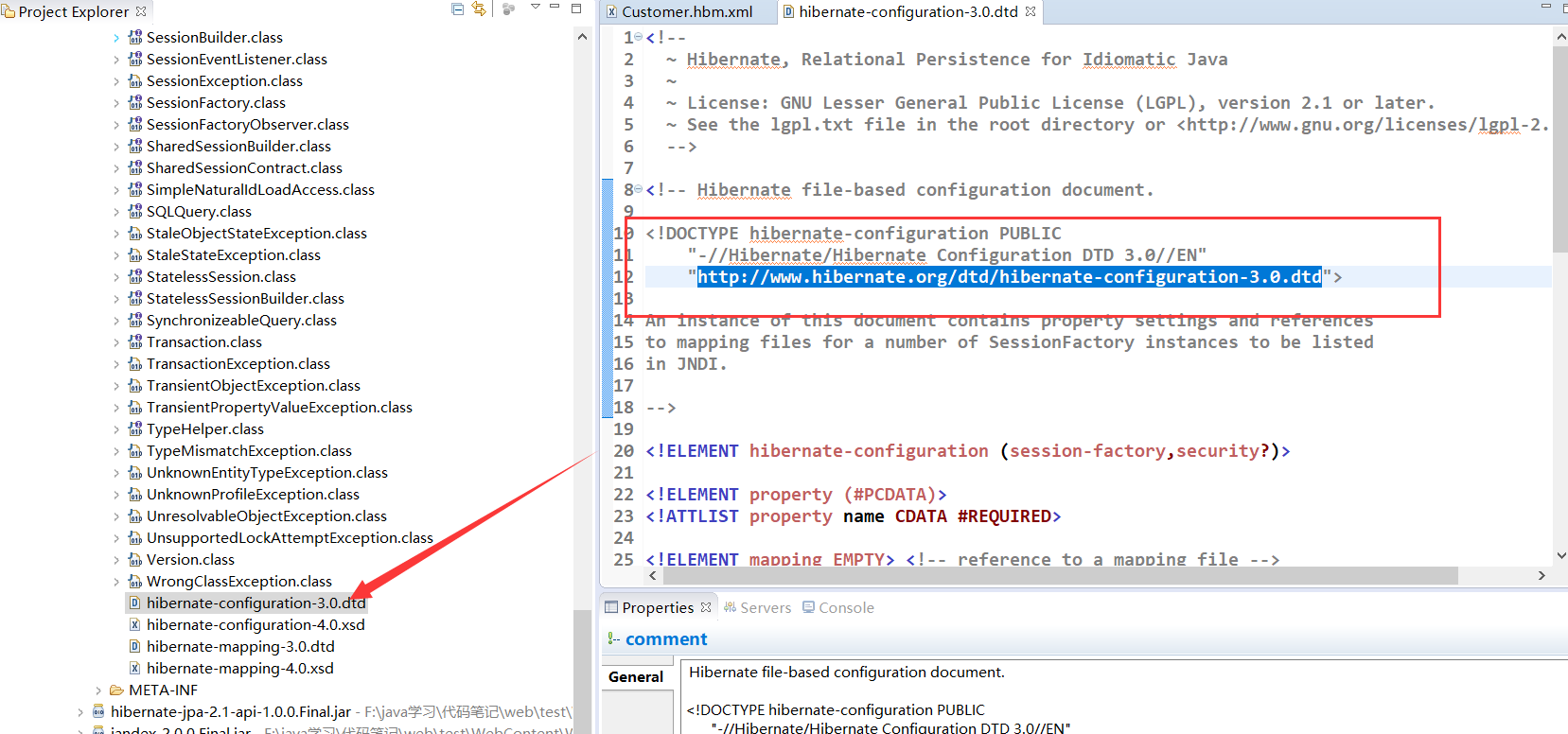
Task: Open the Properties tab
Action: coord(658,607)
